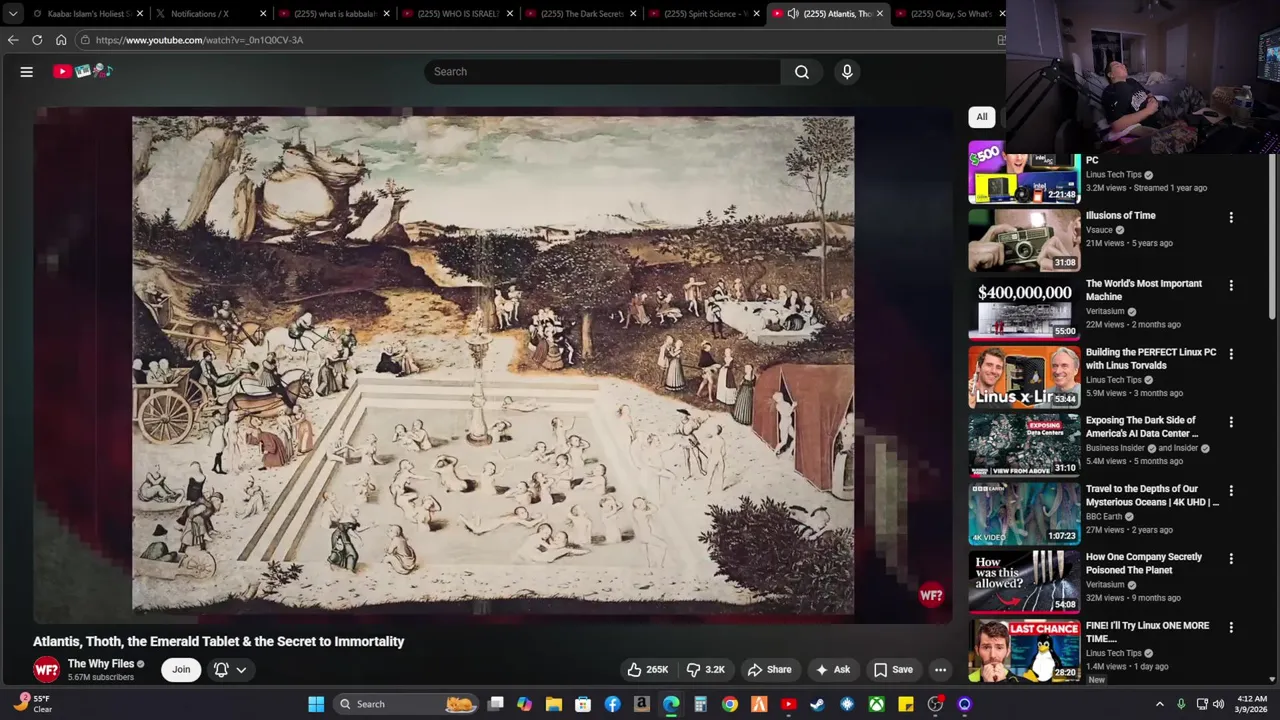Click the URL address bar
Image resolution: width=1280 pixels, height=720 pixels.
540,40
